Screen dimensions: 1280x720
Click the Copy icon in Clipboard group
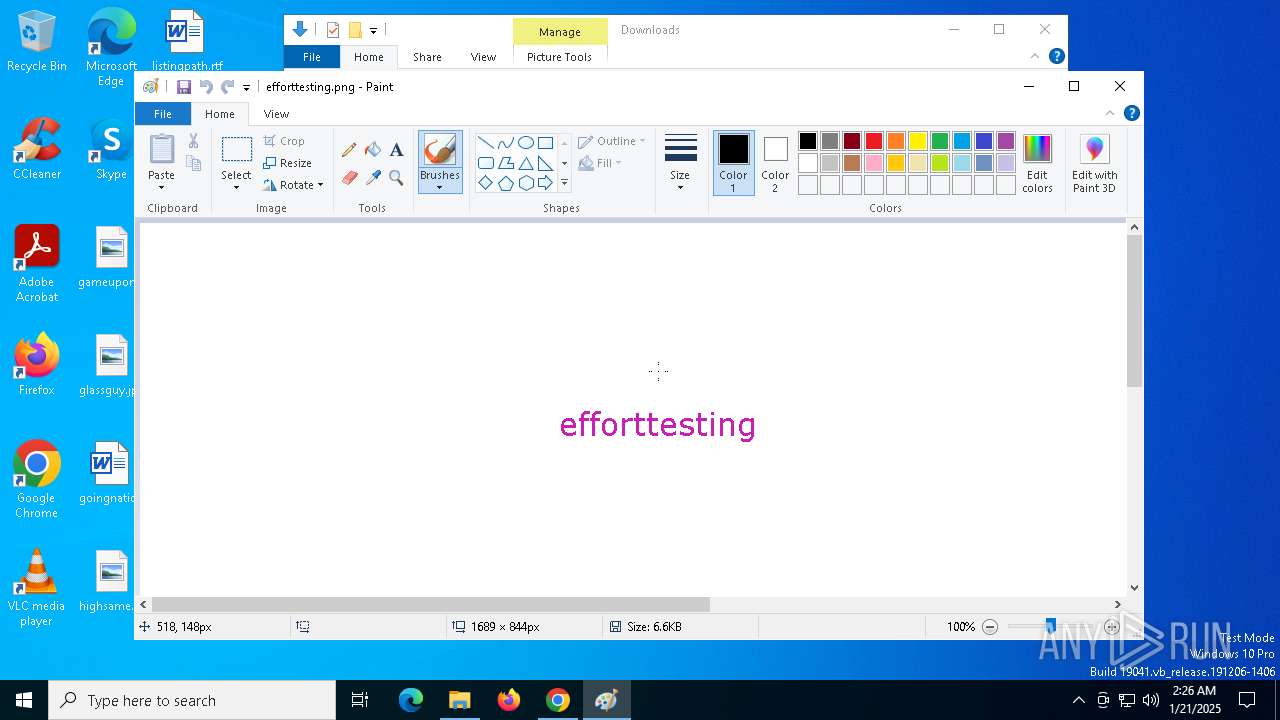click(194, 163)
